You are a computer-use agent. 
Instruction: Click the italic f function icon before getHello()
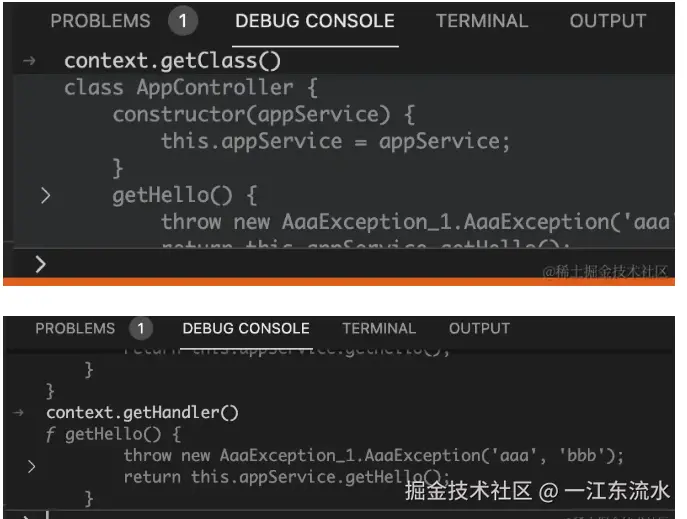pyautogui.click(x=50, y=434)
